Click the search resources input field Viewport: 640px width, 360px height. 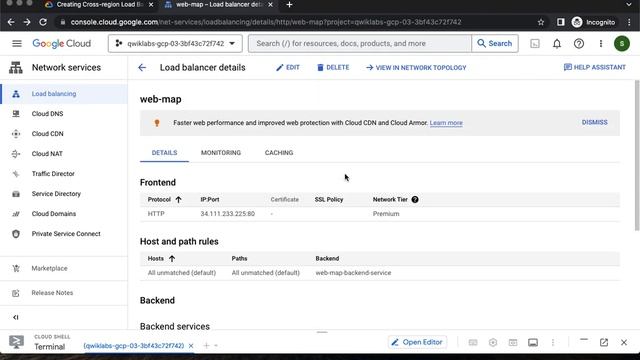coord(360,43)
